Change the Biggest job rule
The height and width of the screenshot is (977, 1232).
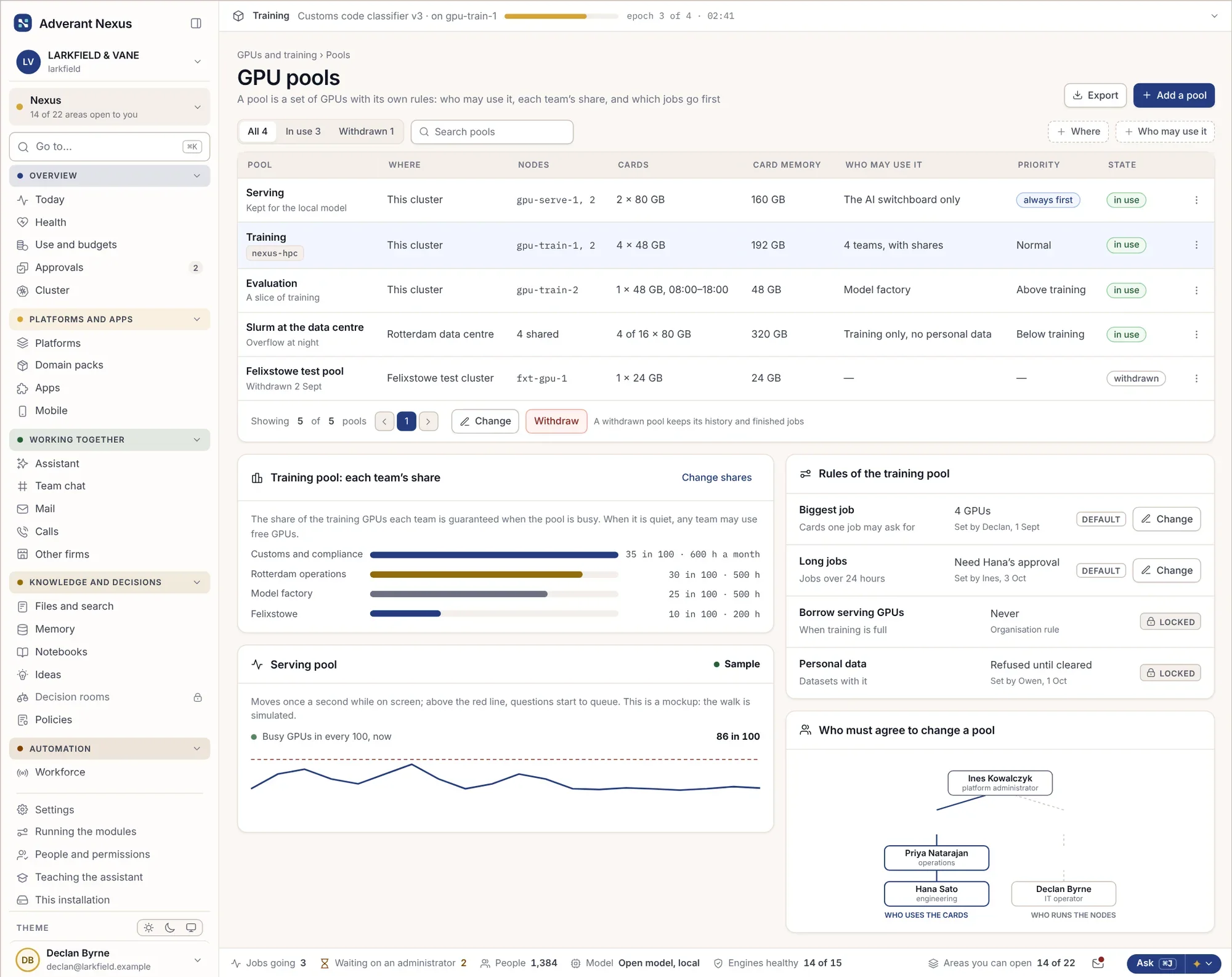click(x=1166, y=519)
